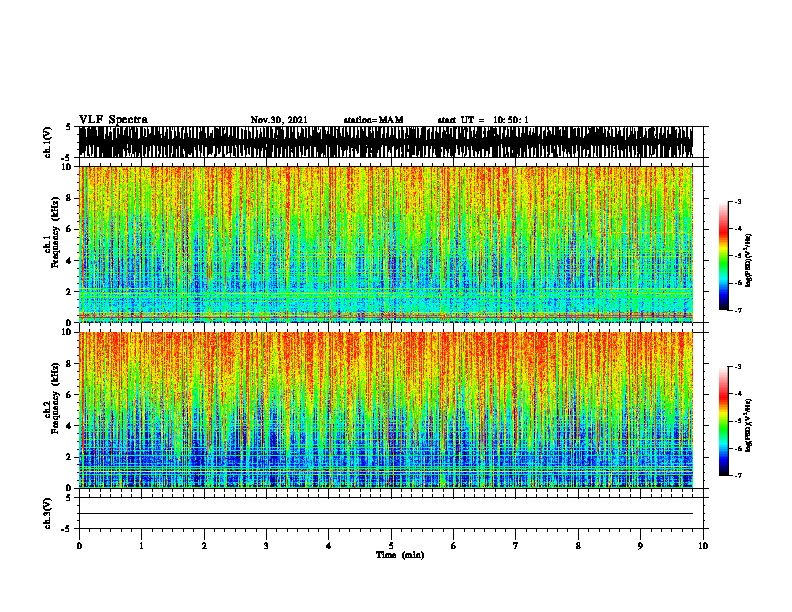The height and width of the screenshot is (612, 792).
Task: Click the ch.2 colorbar log(PSD) label
Action: click(749, 425)
